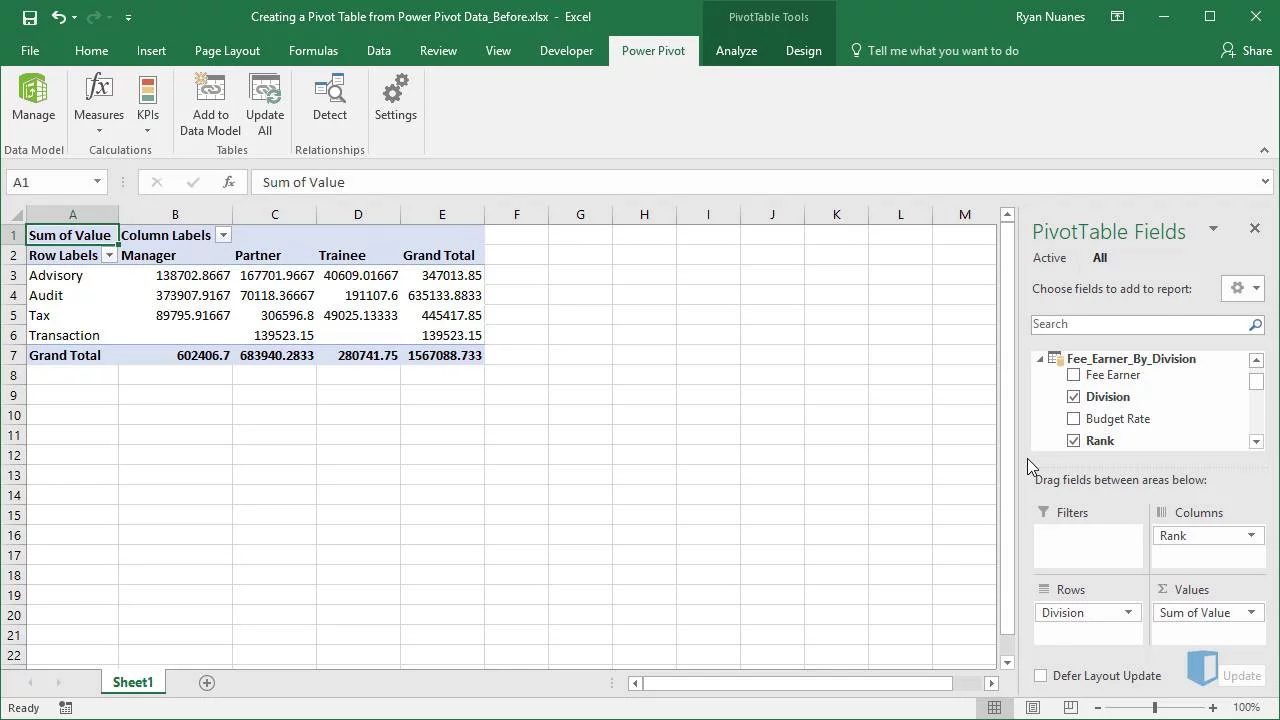
Task: Open the Manage Data Model icon
Action: coord(33,98)
